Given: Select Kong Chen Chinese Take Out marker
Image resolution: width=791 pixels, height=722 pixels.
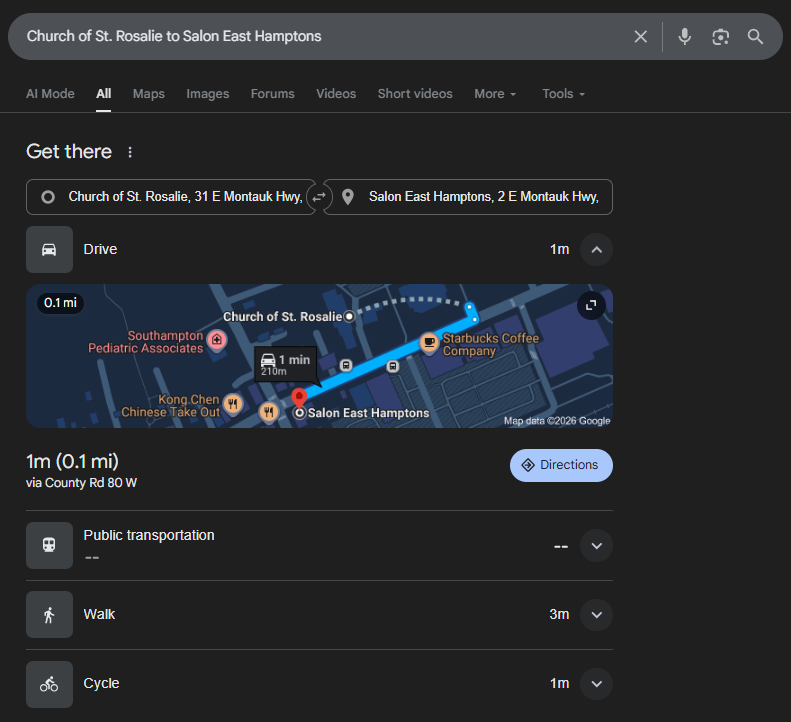Looking at the screenshot, I should 233,404.
